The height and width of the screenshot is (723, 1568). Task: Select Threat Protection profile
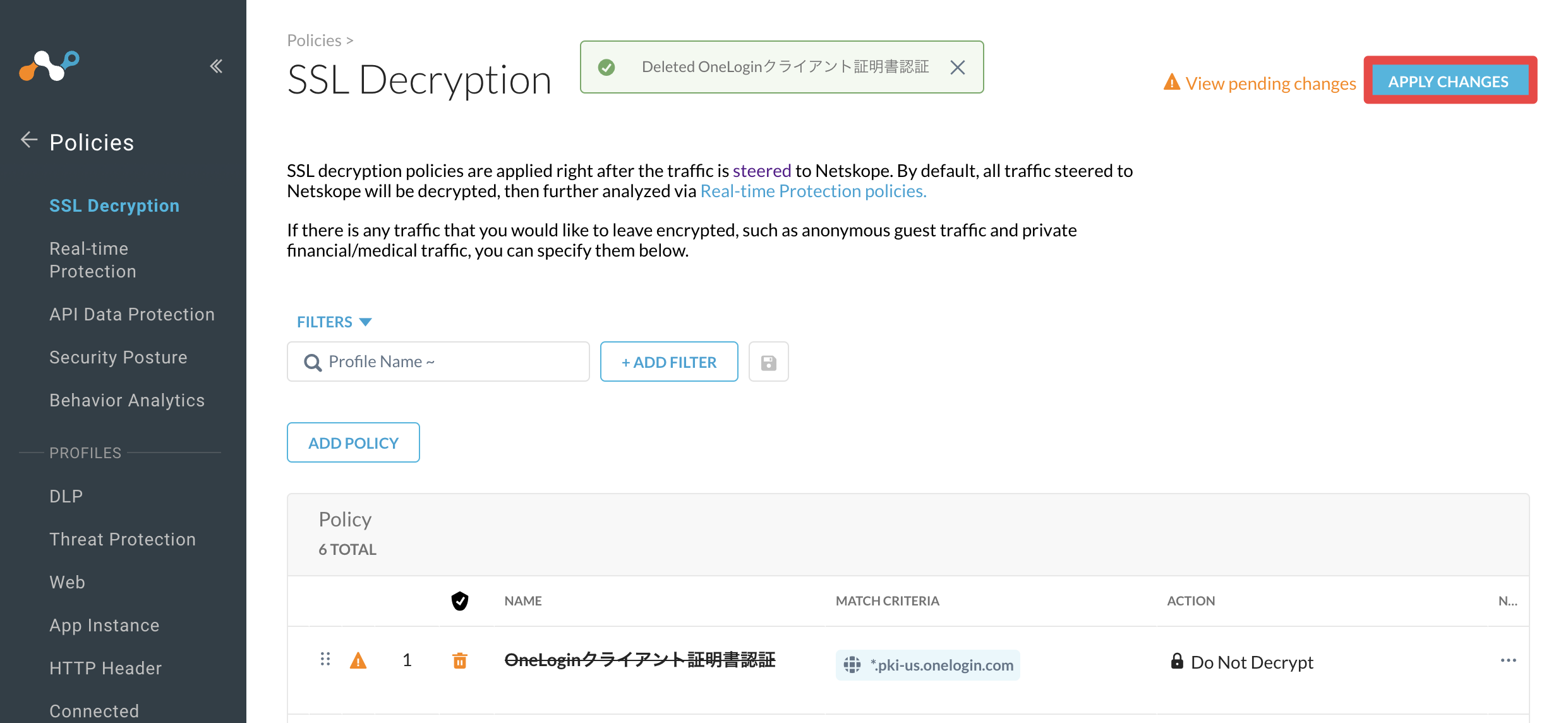point(123,539)
